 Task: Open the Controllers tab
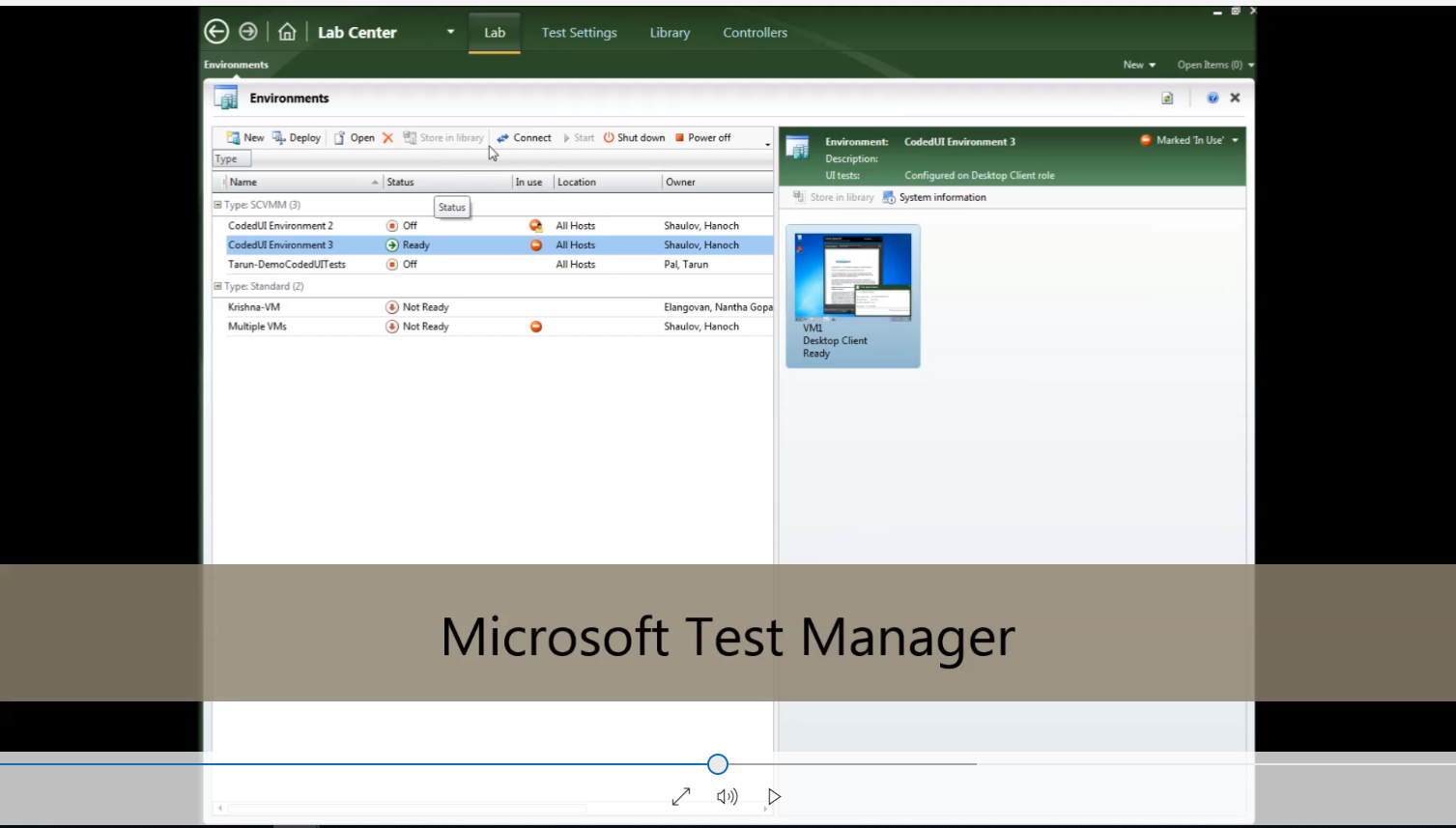[755, 33]
